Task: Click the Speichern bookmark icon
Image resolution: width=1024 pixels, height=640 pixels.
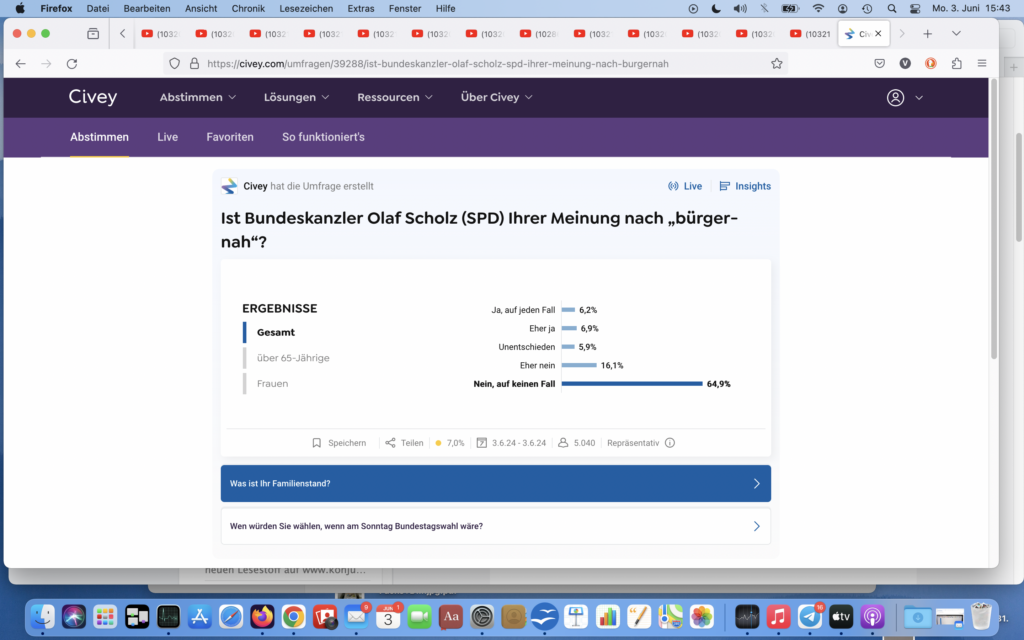Action: pos(317,443)
